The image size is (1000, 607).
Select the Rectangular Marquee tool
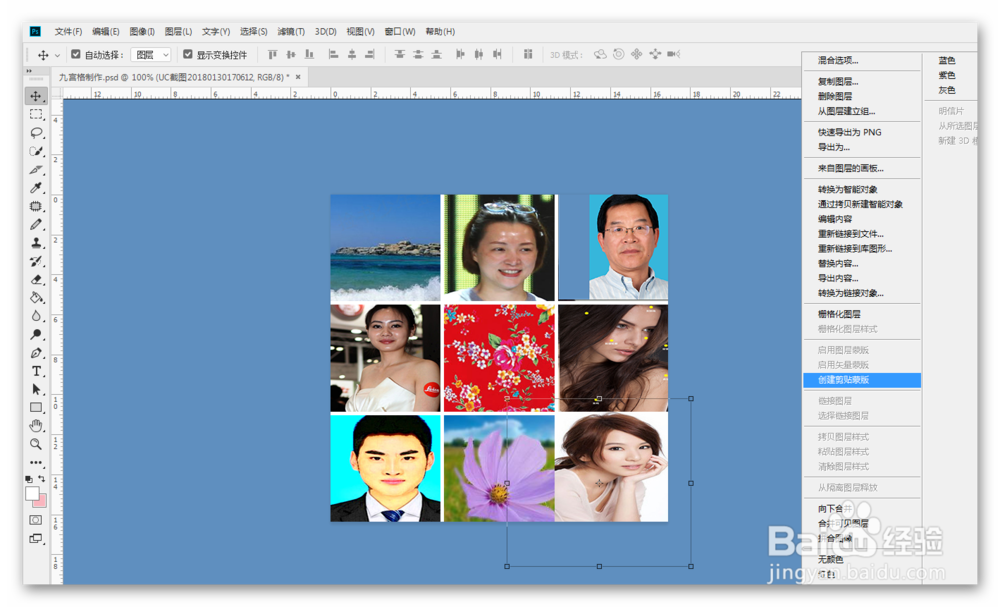coord(36,115)
